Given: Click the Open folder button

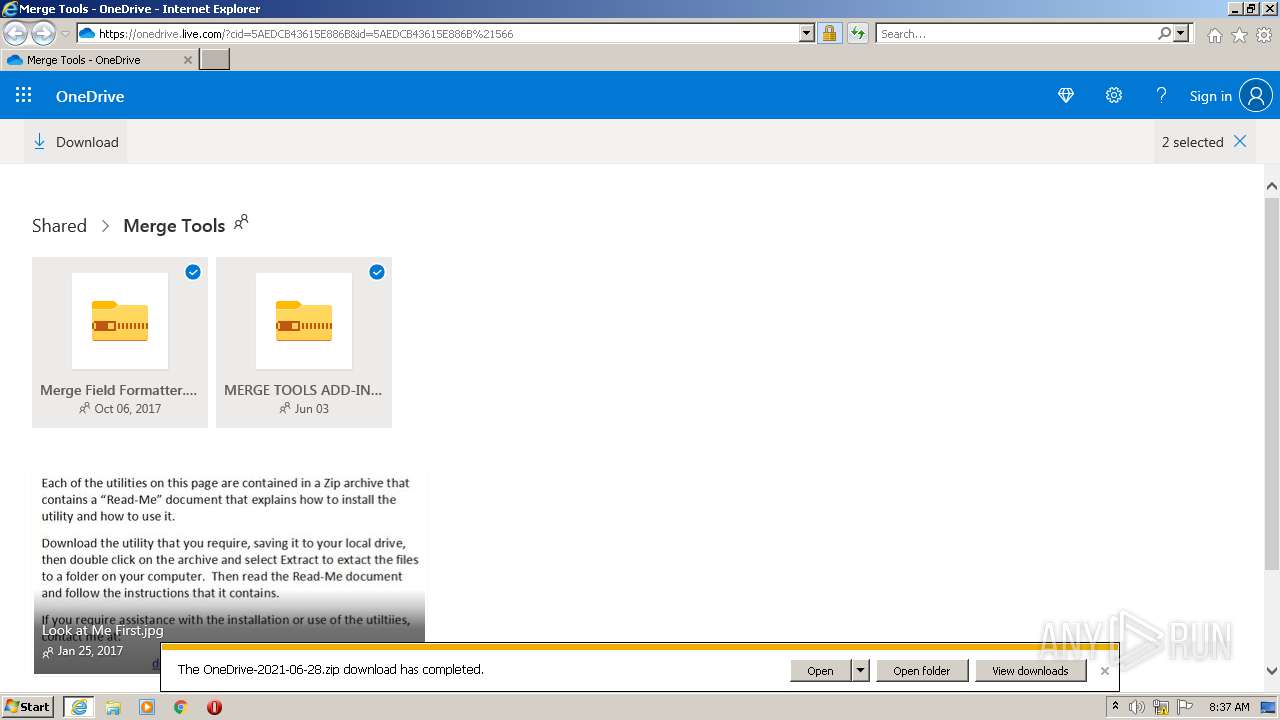Looking at the screenshot, I should 922,671.
